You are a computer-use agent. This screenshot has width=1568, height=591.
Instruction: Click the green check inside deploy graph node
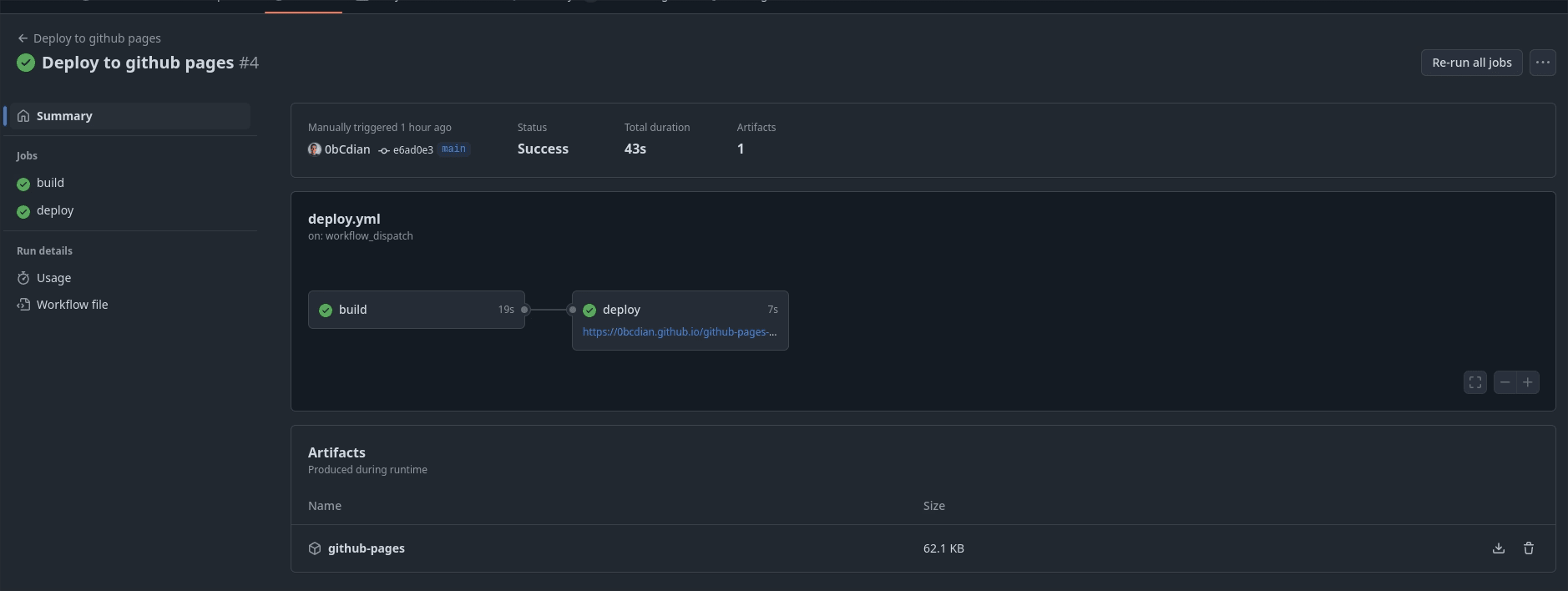589,311
